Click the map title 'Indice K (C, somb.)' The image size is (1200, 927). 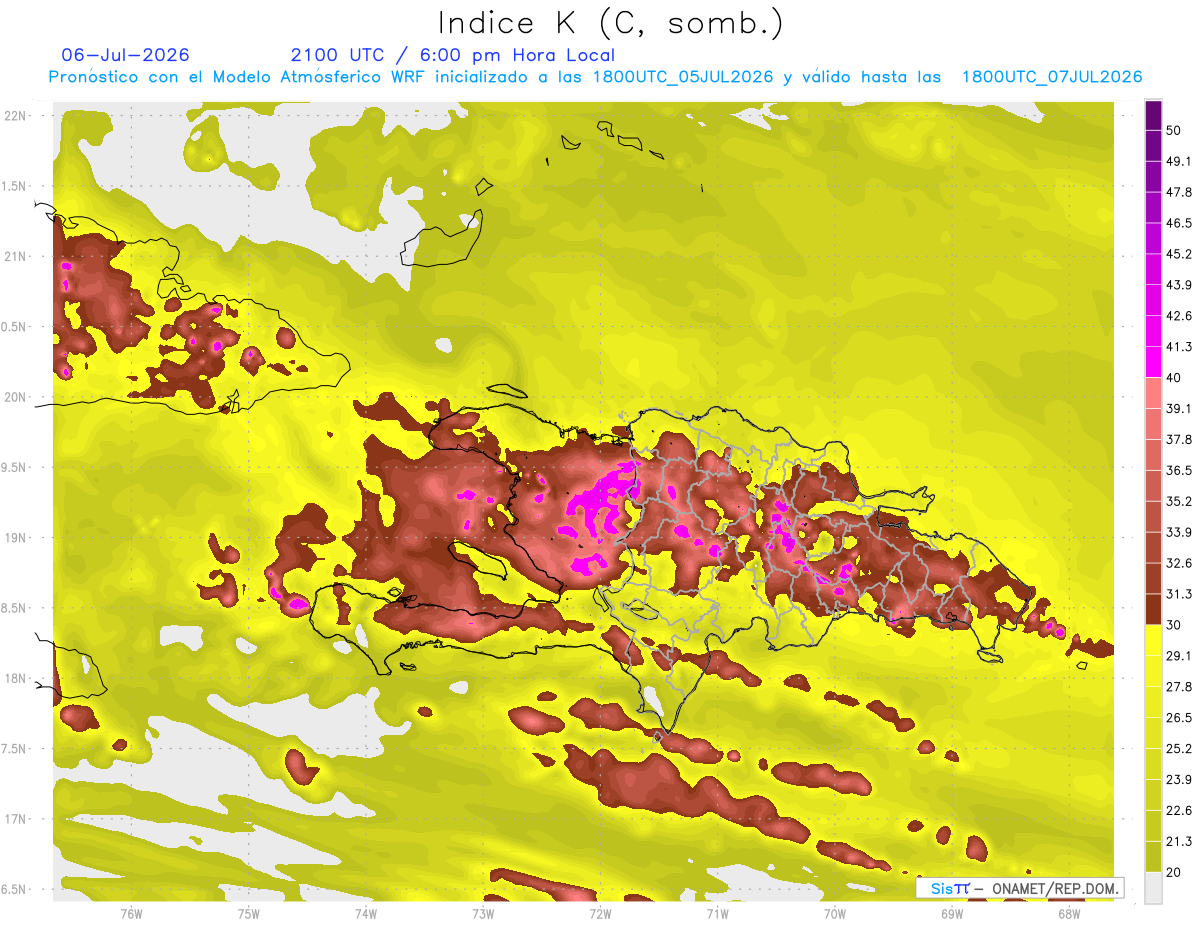(610, 23)
